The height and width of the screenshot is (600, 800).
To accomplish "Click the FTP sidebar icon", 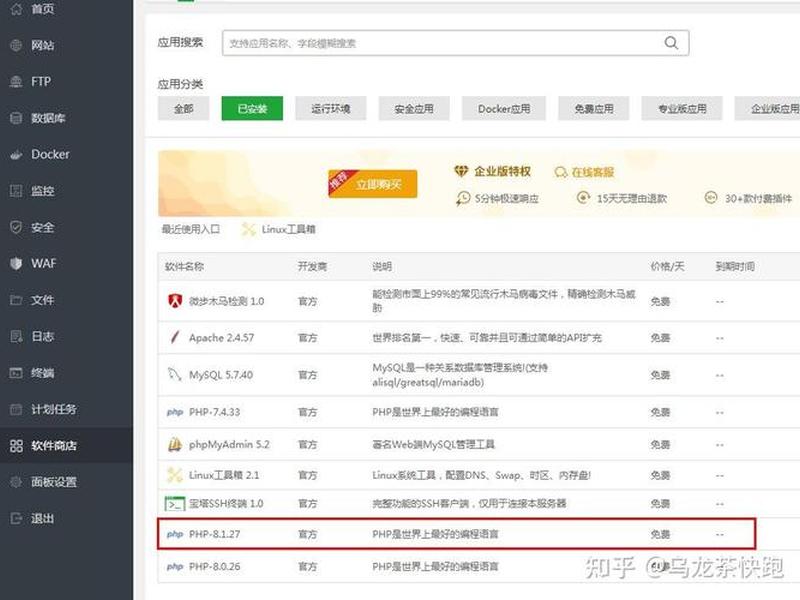I will click(16, 82).
